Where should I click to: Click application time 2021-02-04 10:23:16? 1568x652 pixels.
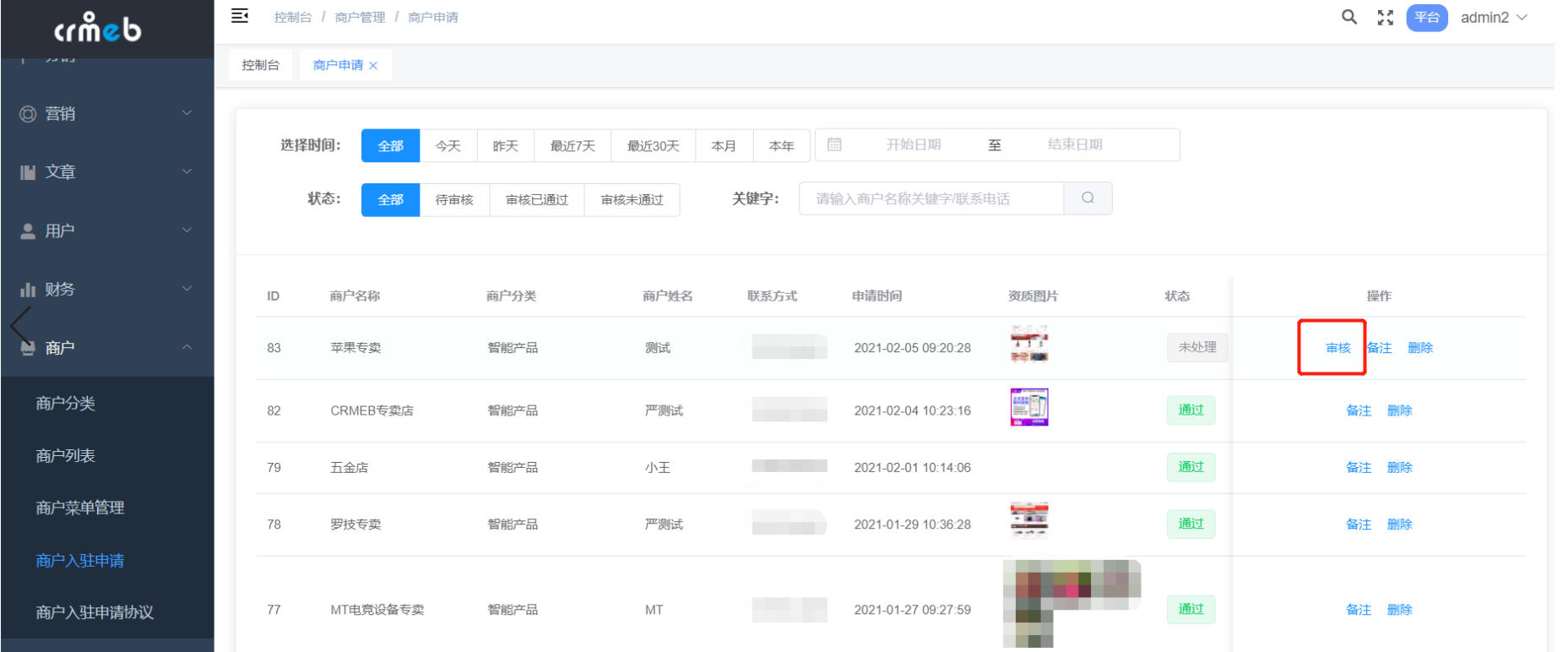click(x=913, y=410)
